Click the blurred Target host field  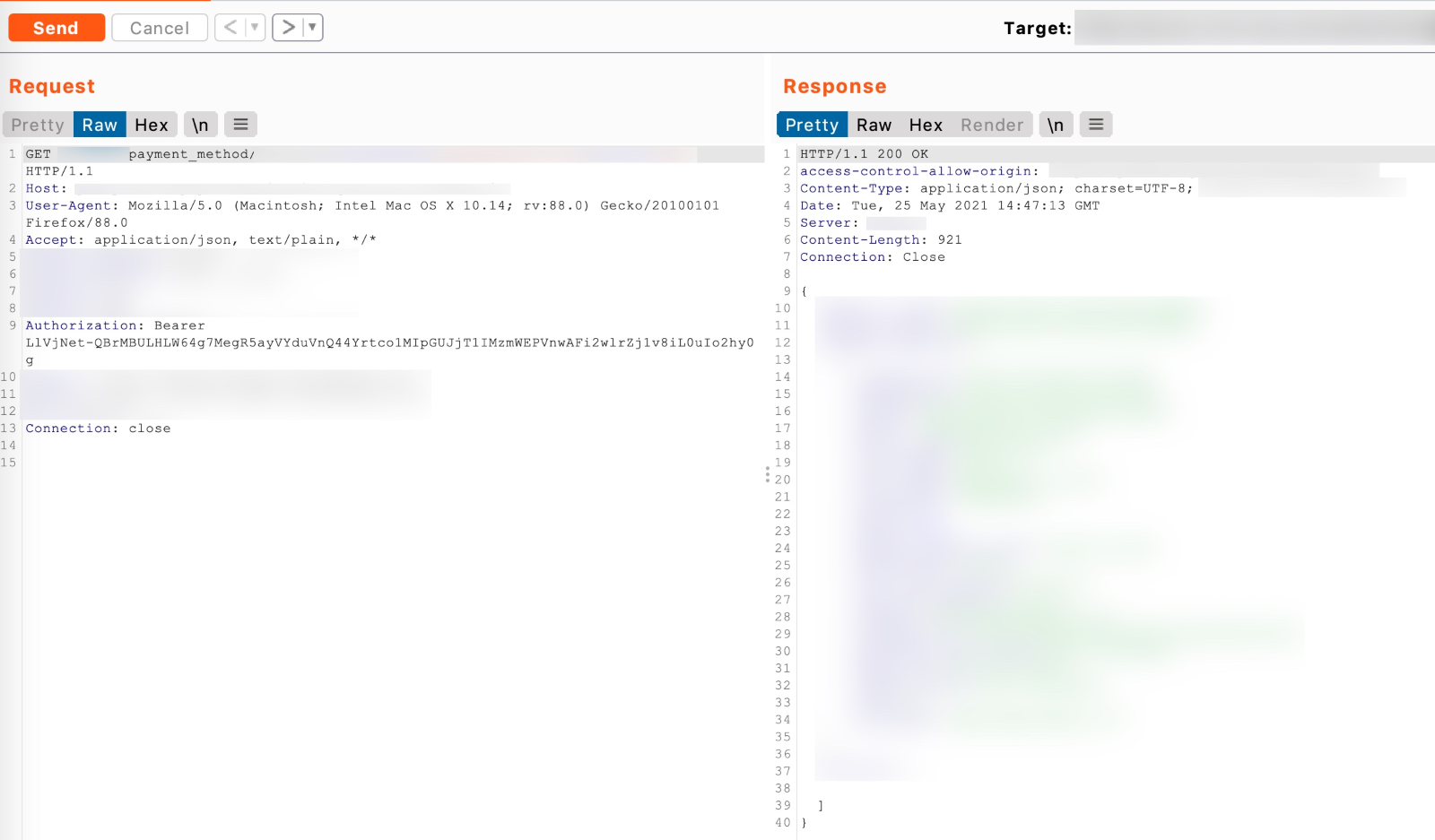pyautogui.click(x=1254, y=28)
